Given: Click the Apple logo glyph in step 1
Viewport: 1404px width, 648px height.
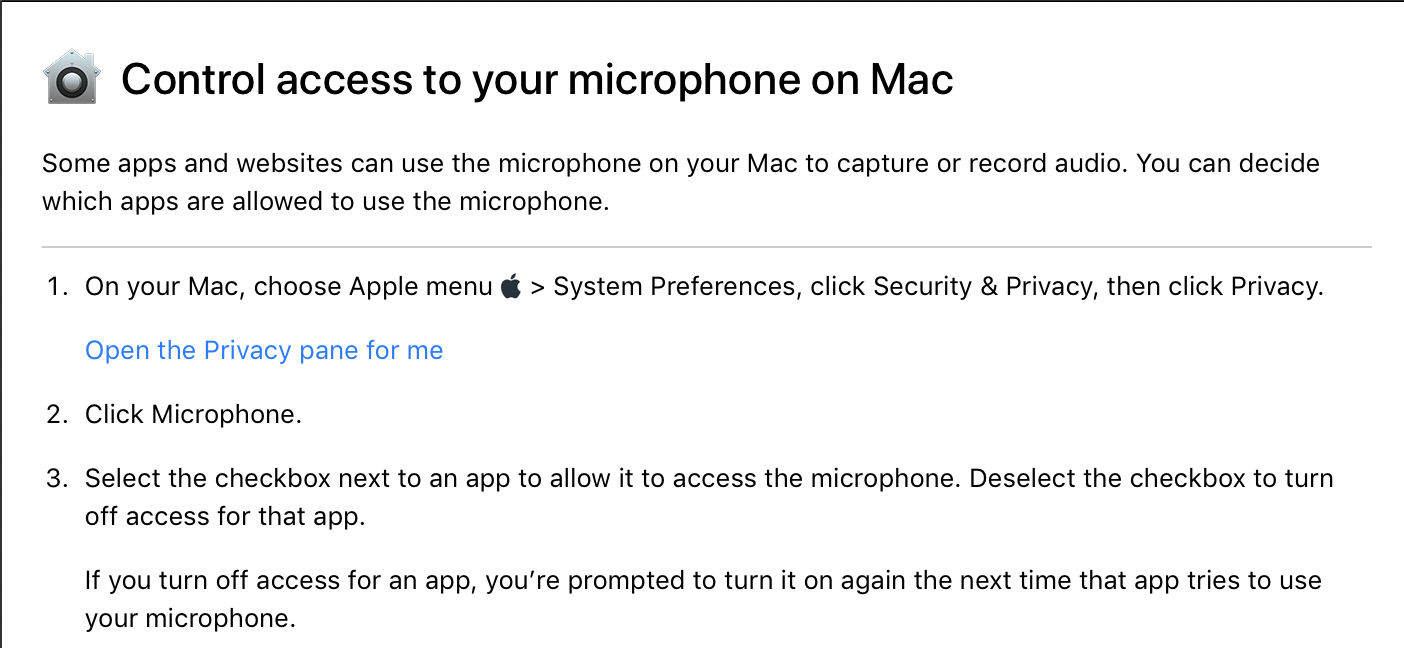Looking at the screenshot, I should pyautogui.click(x=511, y=288).
